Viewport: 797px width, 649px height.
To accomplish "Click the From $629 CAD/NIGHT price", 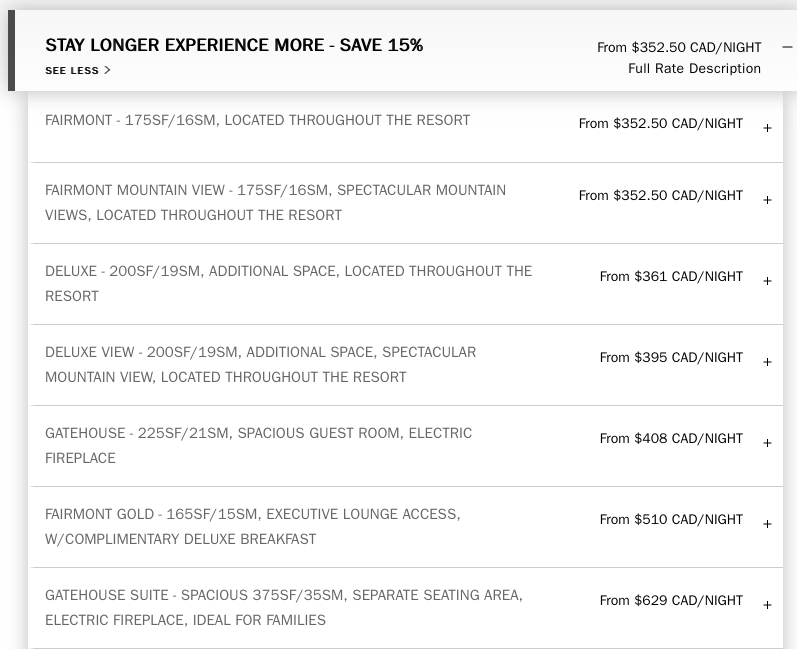I will coord(671,600).
